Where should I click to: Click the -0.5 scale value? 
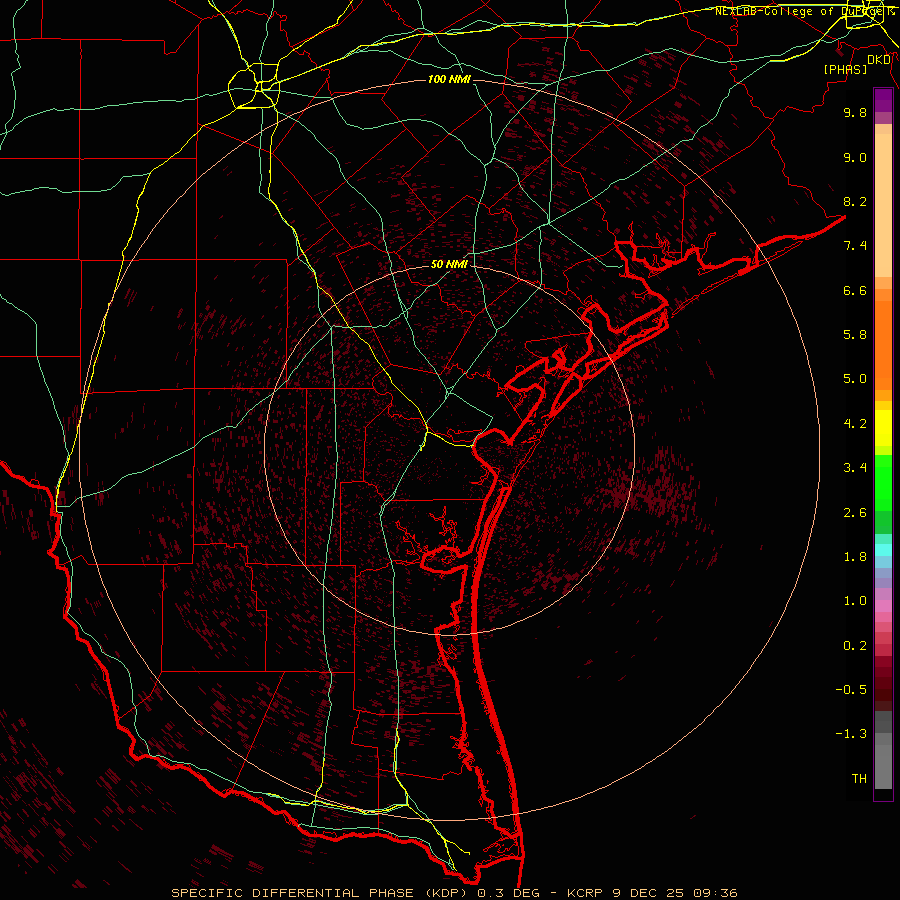(851, 690)
